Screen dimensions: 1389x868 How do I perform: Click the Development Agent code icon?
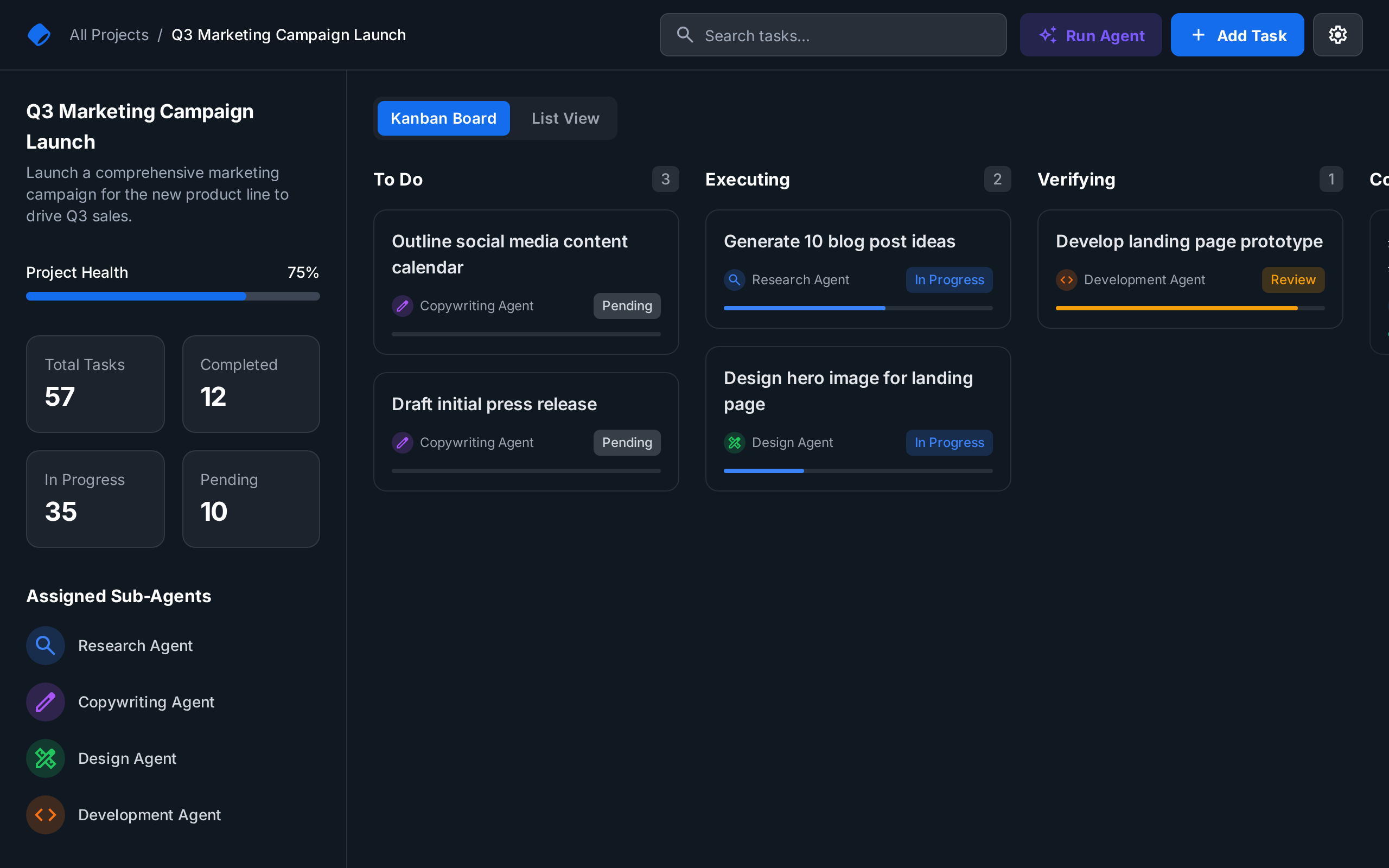45,815
